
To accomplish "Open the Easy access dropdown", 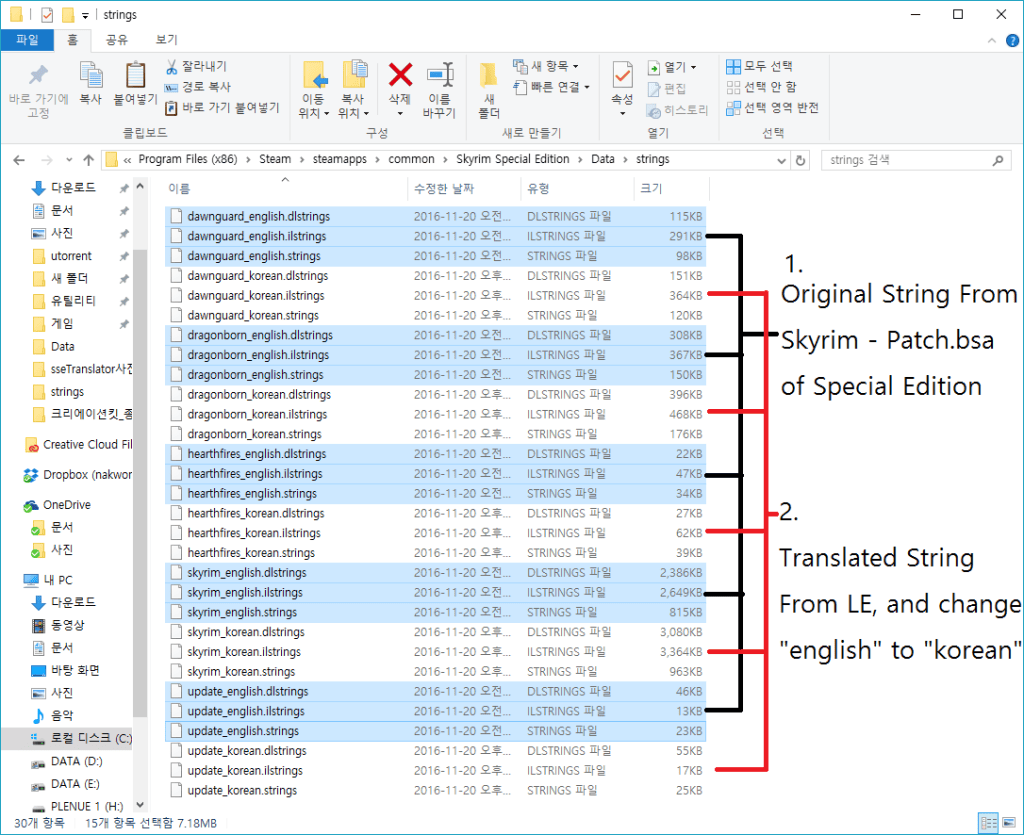I will [552, 87].
